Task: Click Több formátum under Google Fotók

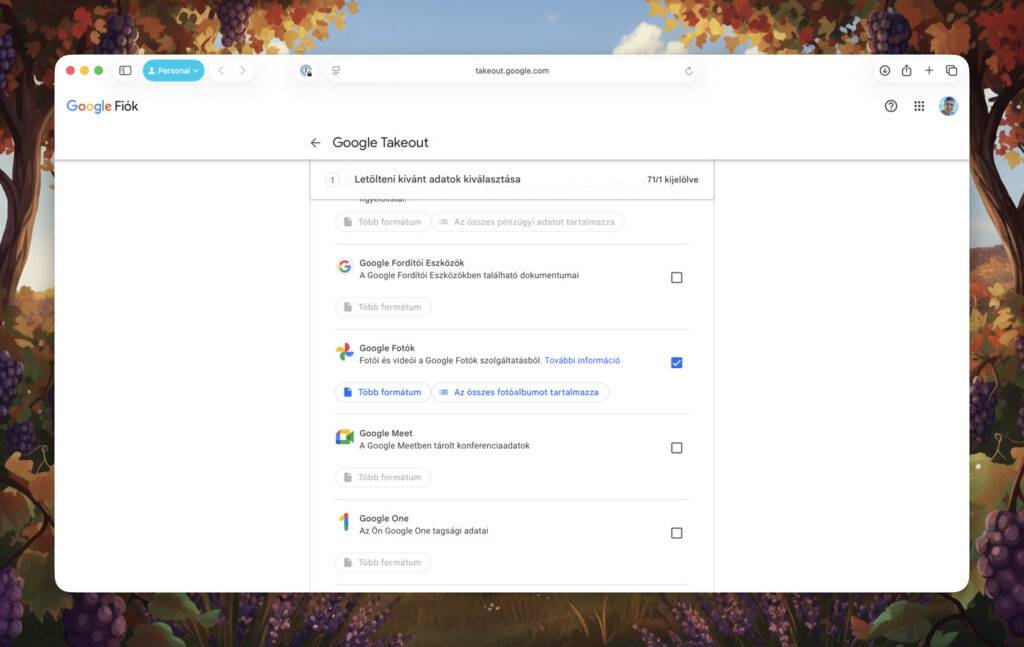Action: tap(383, 392)
